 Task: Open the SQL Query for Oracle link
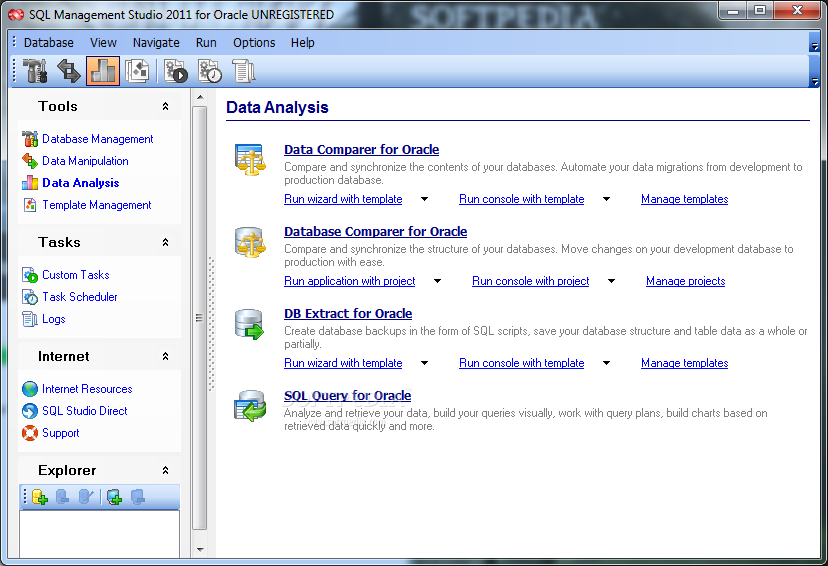347,395
